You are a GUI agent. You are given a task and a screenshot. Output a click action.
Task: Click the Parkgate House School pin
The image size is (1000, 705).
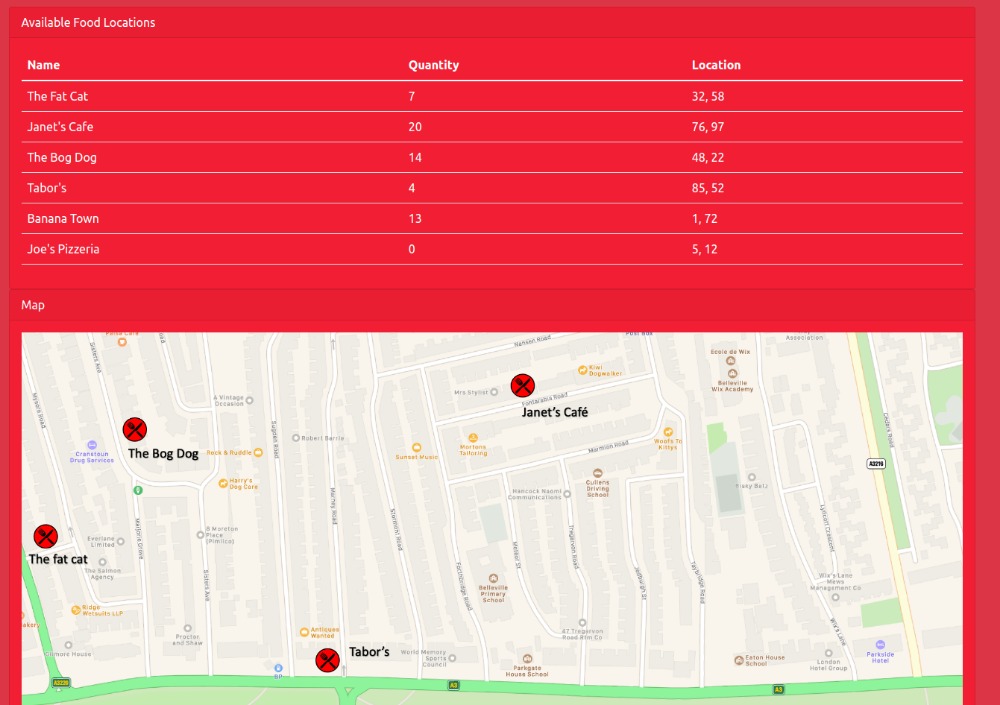527,658
